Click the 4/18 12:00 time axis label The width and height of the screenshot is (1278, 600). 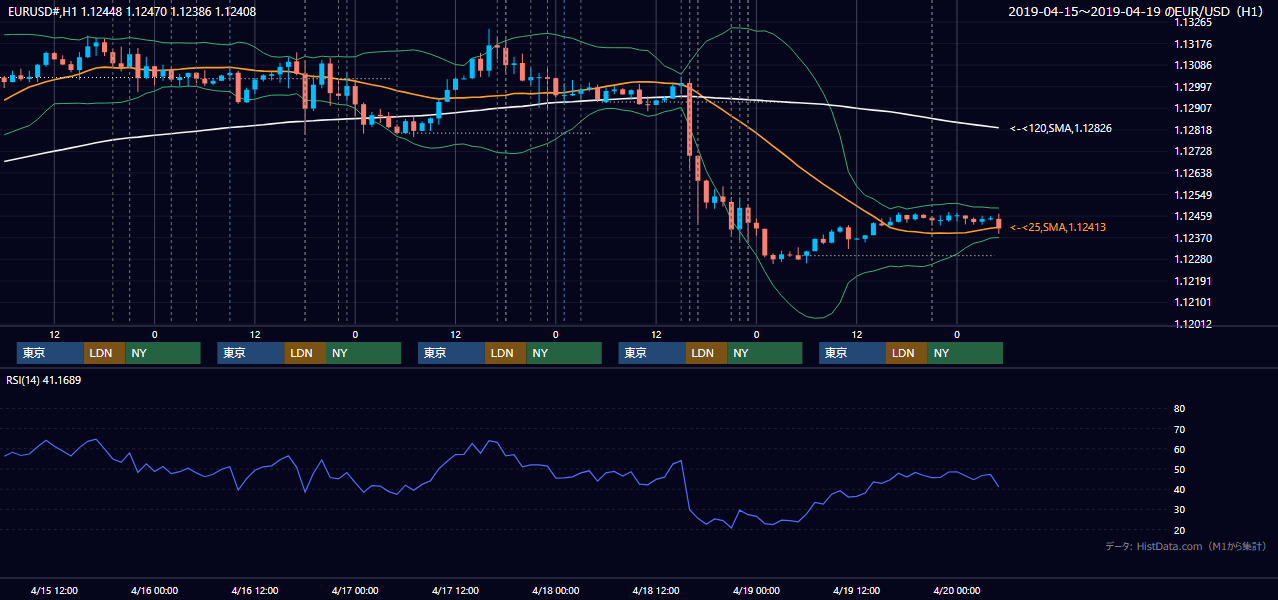656,591
